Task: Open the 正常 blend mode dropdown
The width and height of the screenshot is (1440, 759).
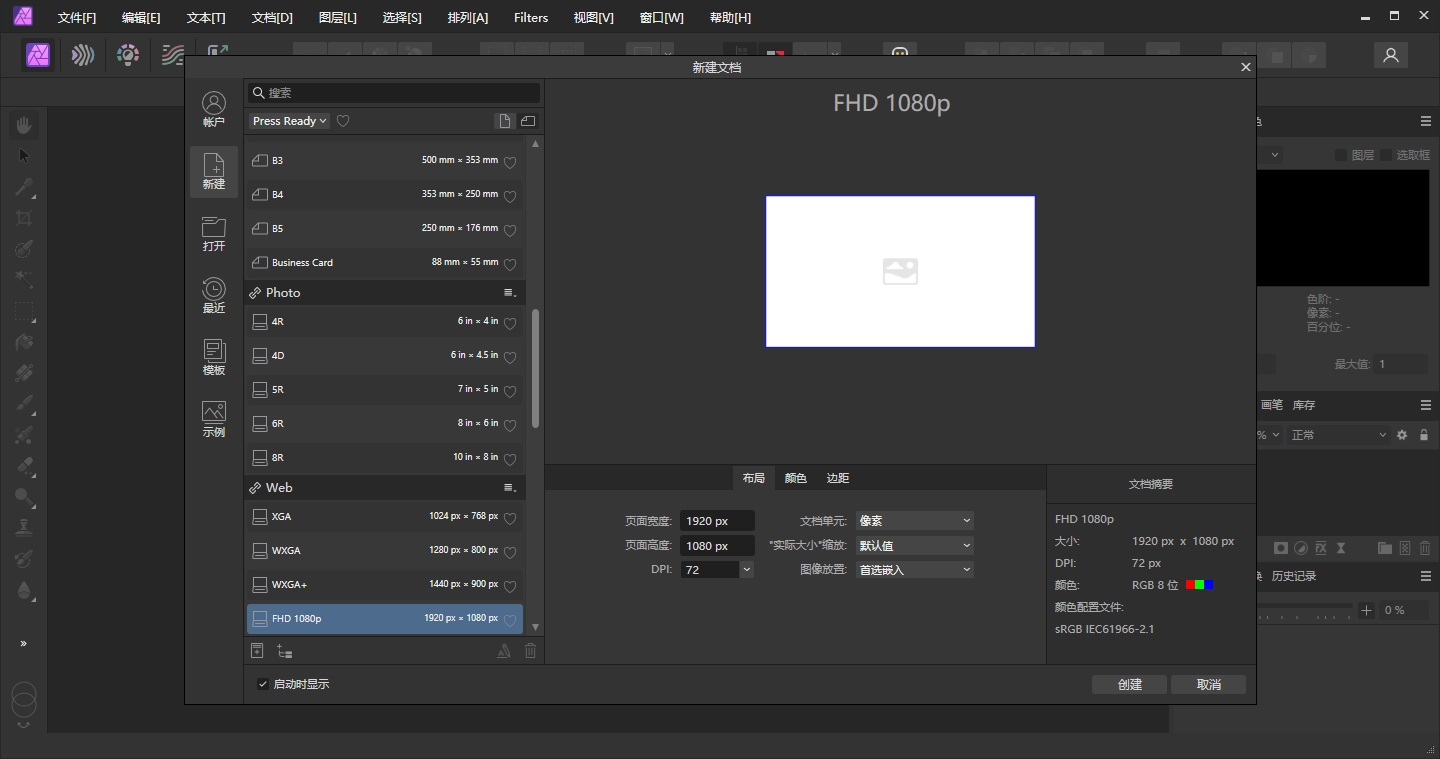Action: [x=1338, y=435]
